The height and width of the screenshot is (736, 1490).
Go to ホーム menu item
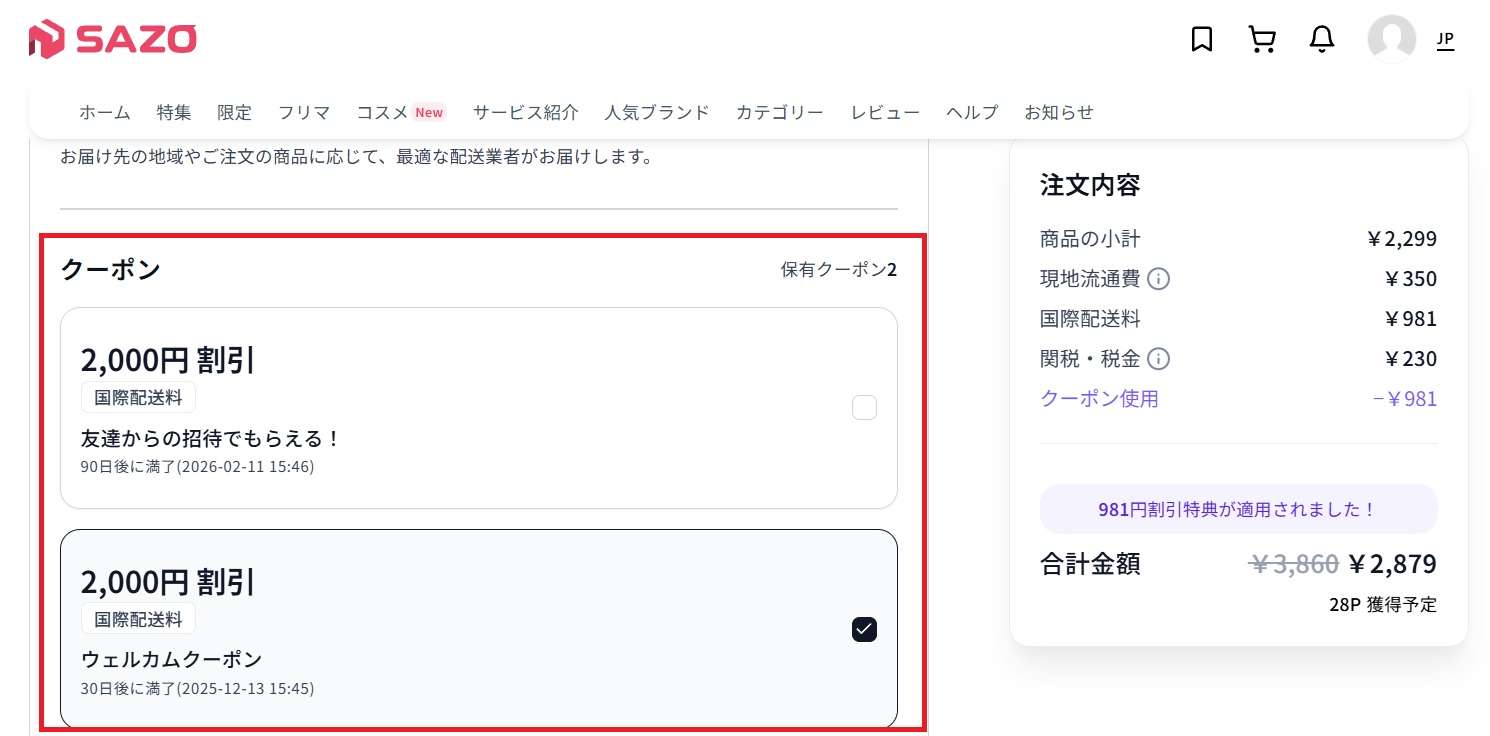[x=105, y=112]
